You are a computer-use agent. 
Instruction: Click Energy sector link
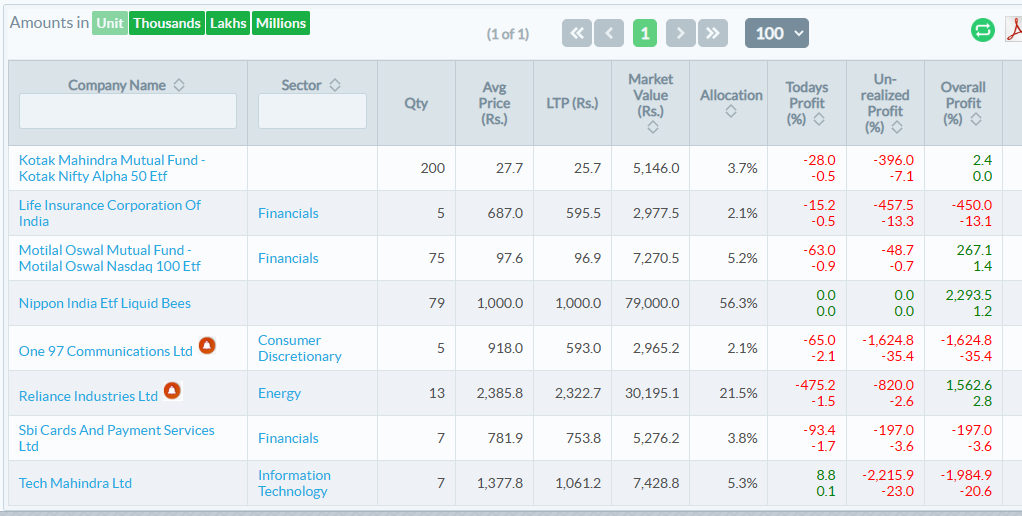(x=280, y=393)
